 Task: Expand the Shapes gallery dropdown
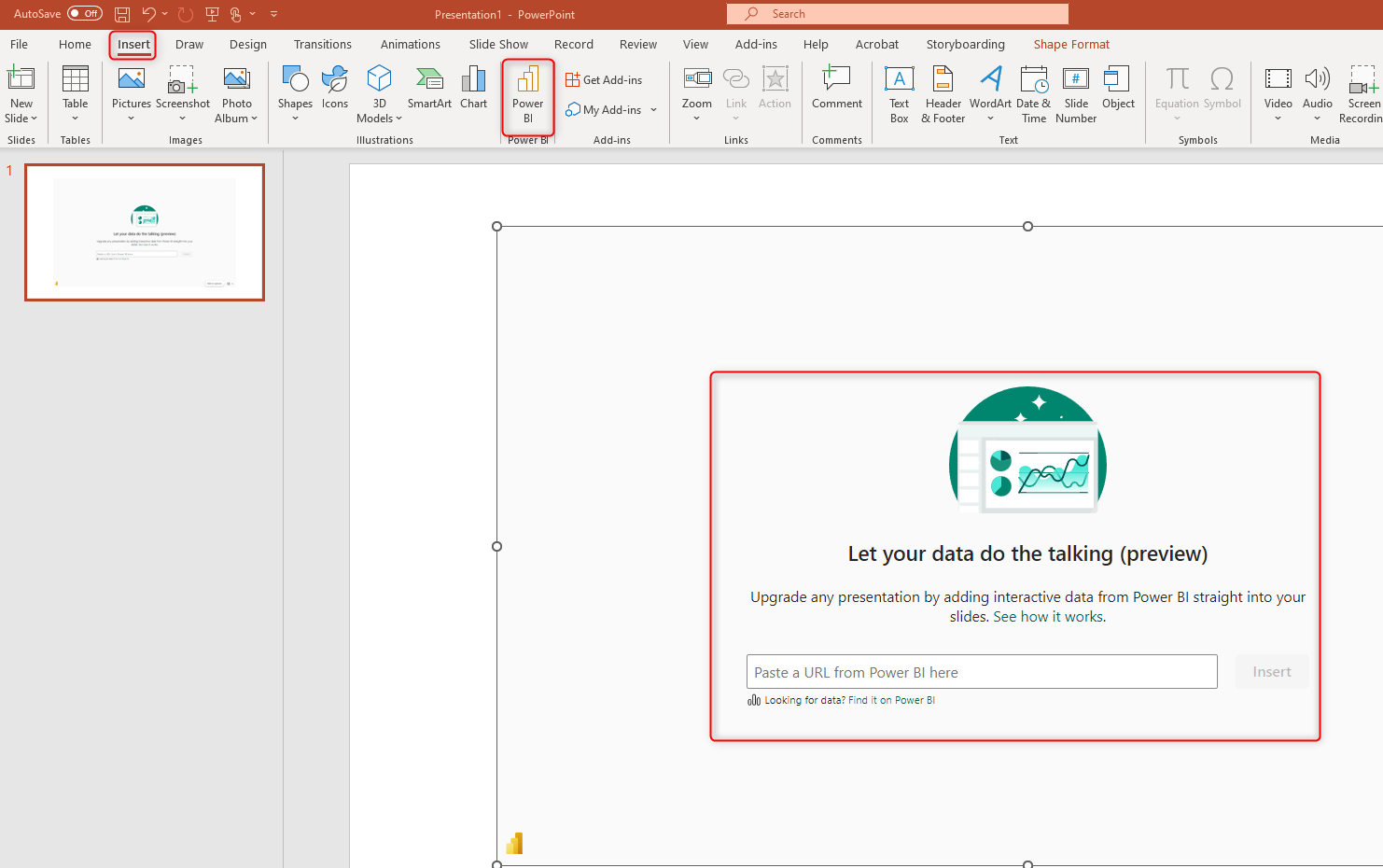tap(295, 119)
